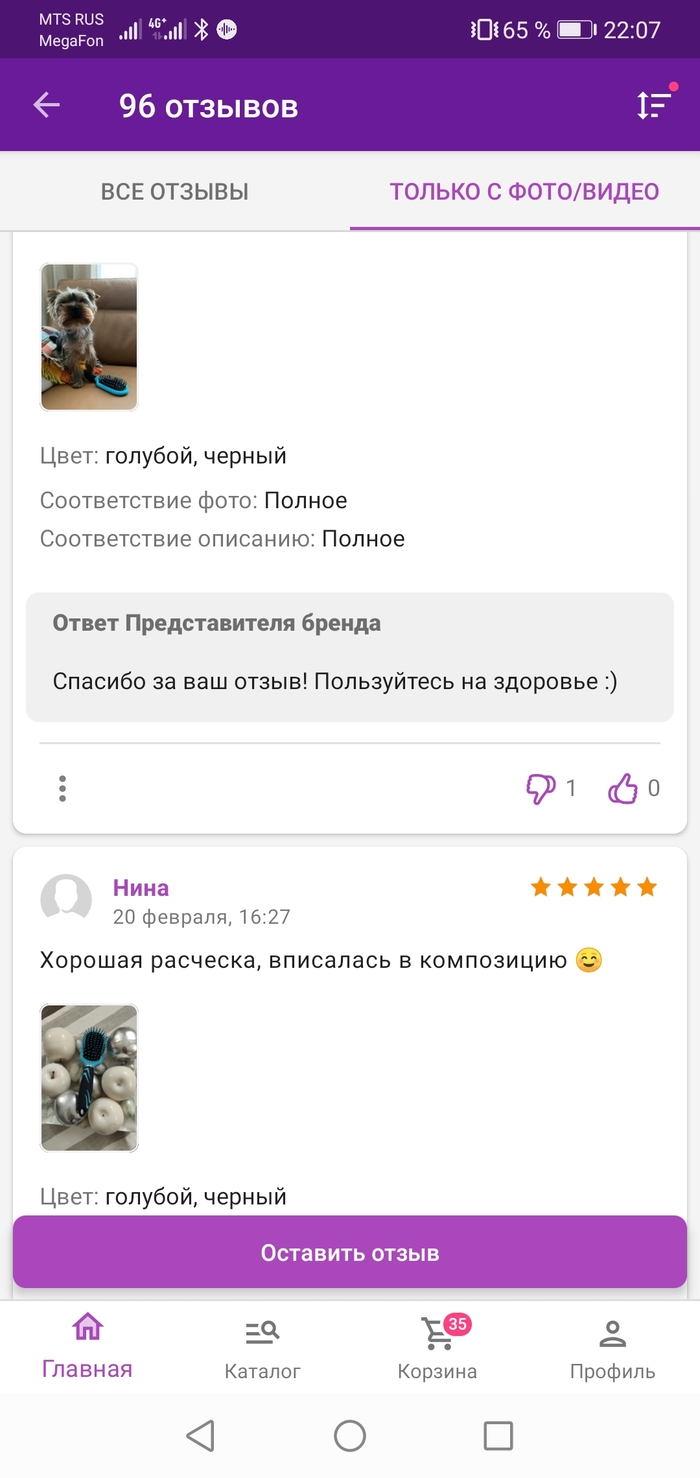
Task: Dislike the review with thumbs down
Action: pyautogui.click(x=541, y=789)
